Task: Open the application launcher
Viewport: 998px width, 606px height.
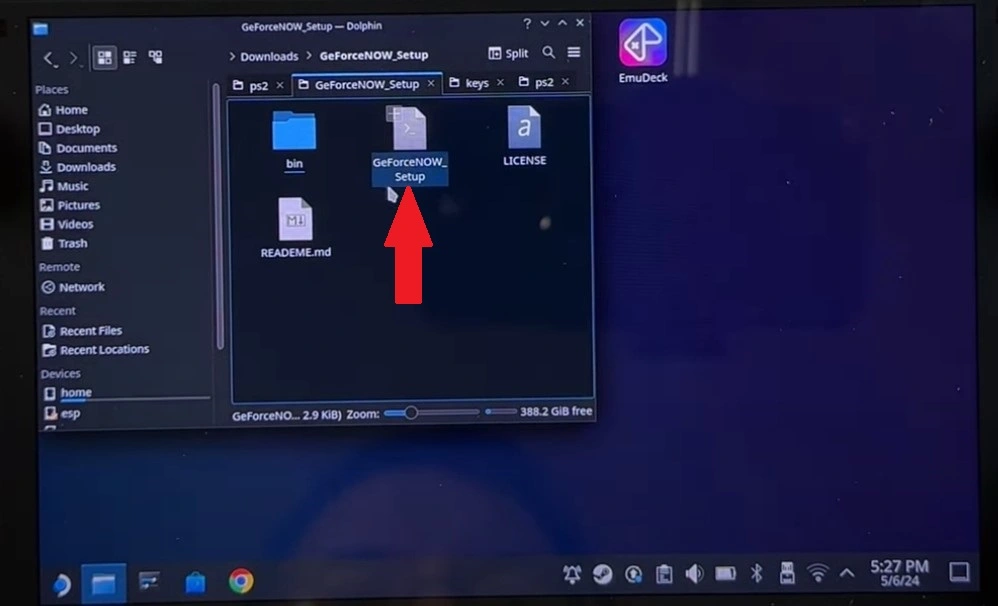Action: 62,584
